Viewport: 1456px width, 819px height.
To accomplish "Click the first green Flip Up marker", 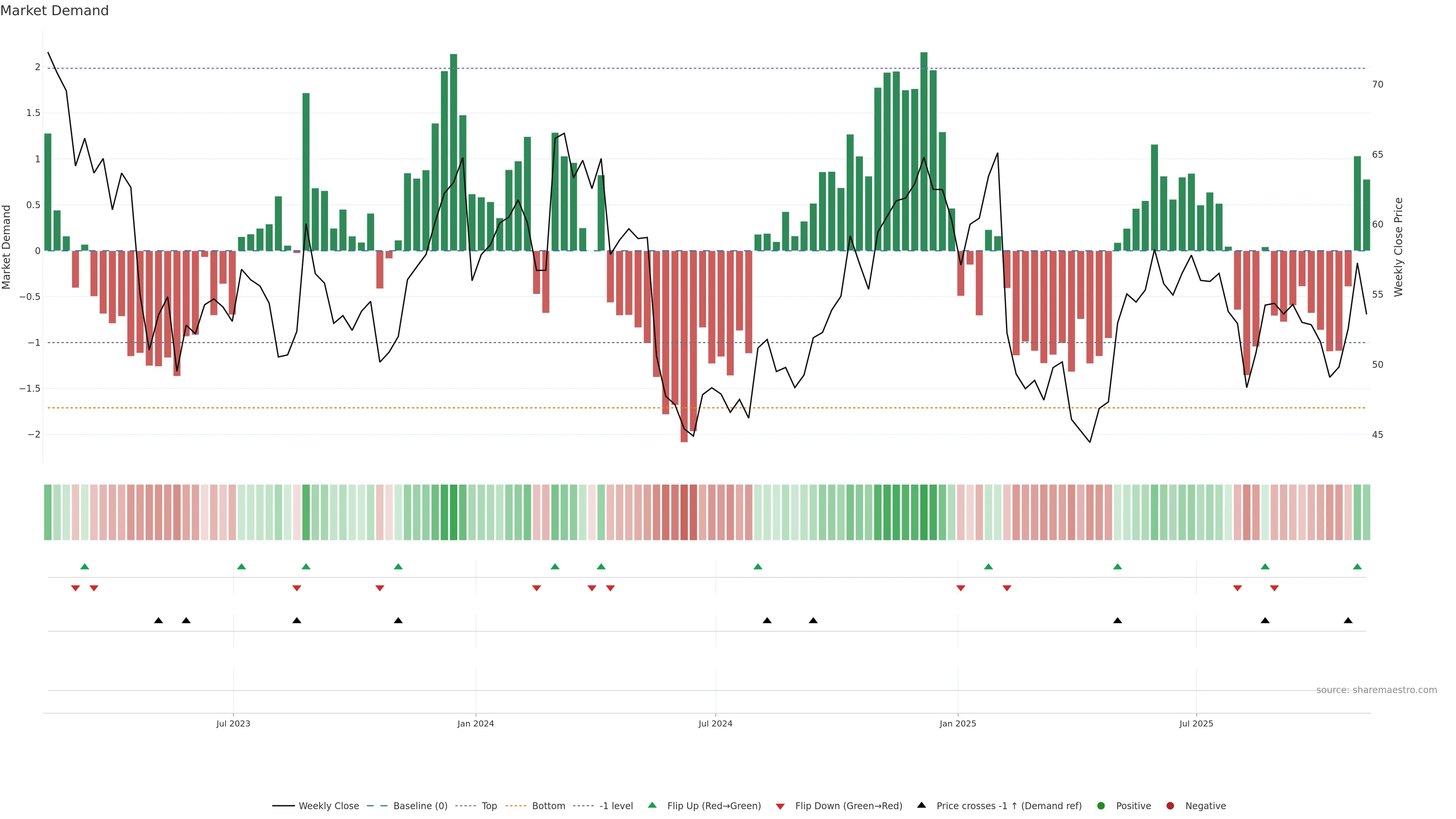I will point(85,567).
